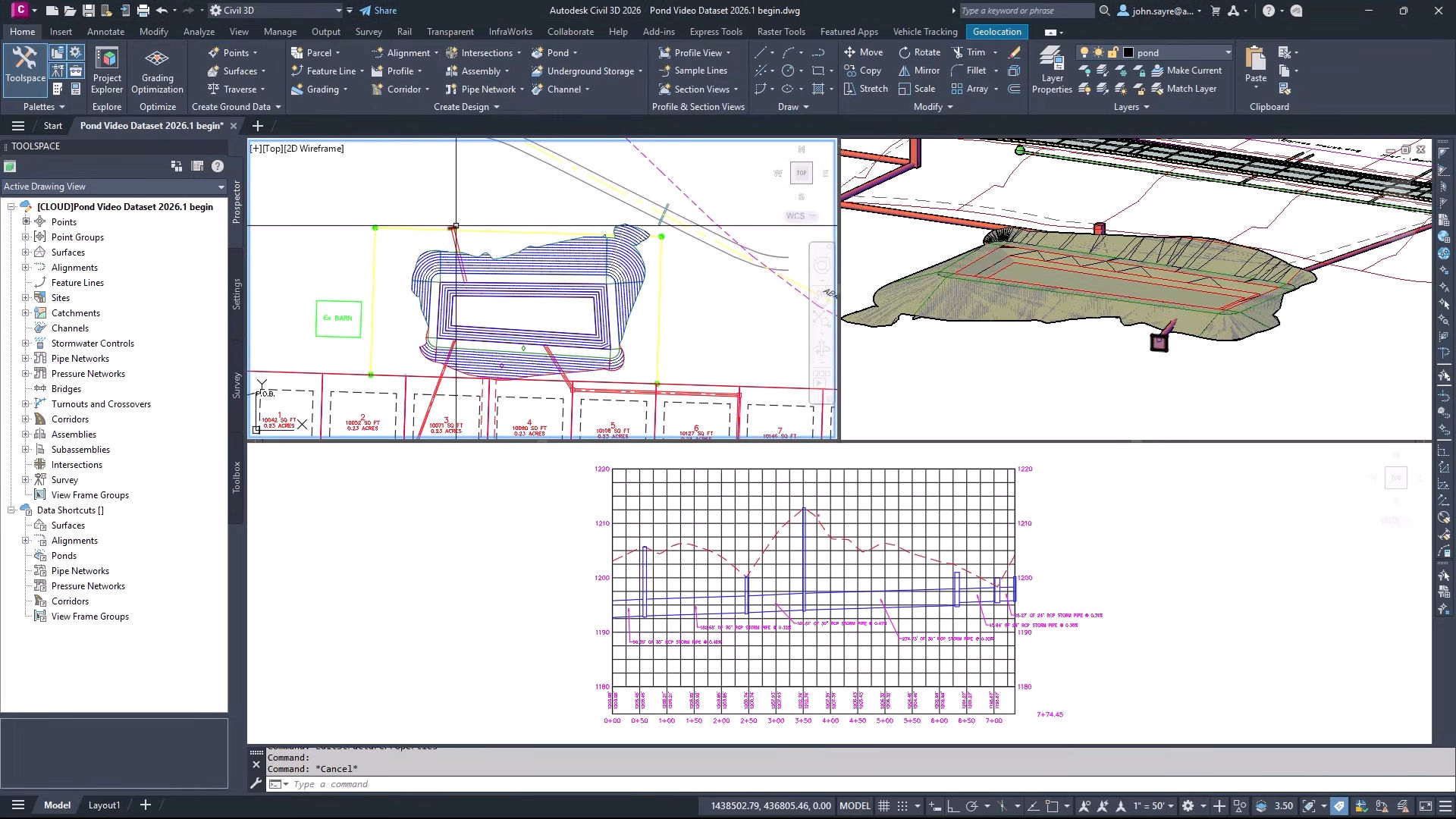Expand the Pipe Networks tree node

27,358
